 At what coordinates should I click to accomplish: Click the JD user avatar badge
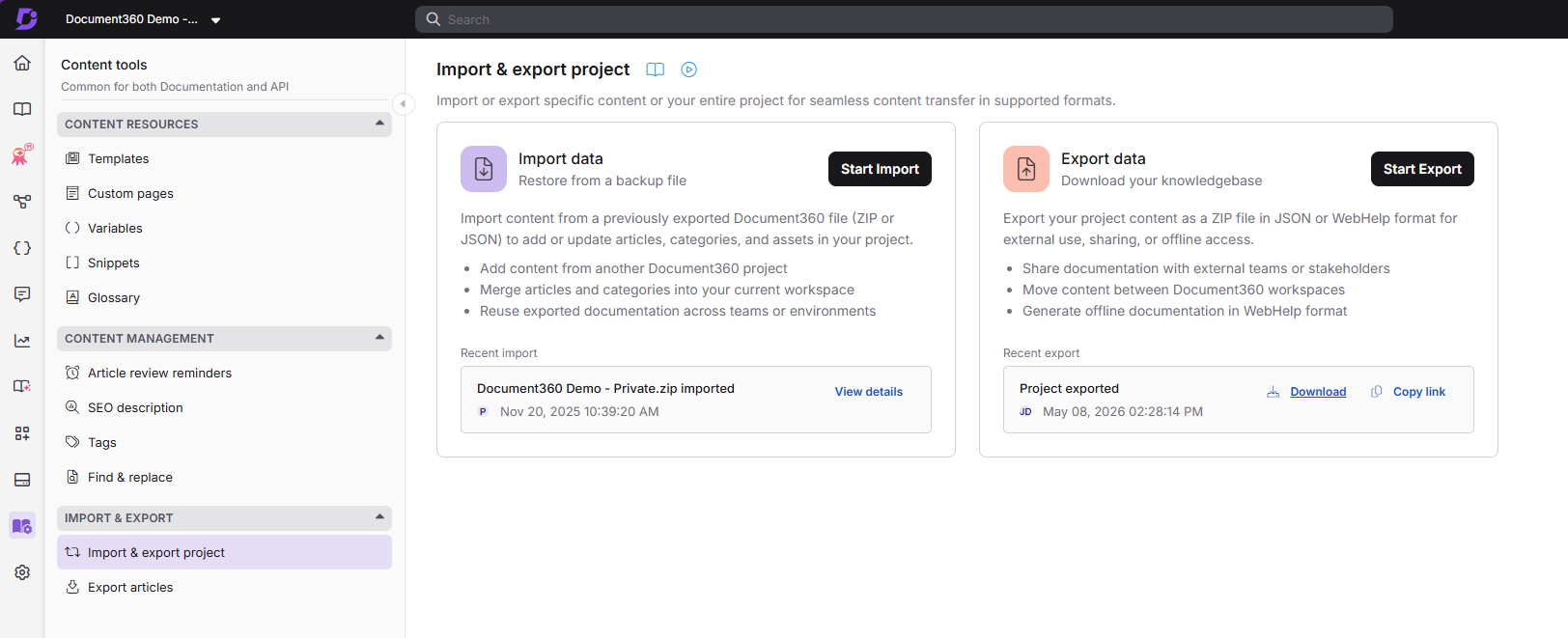pos(1025,412)
